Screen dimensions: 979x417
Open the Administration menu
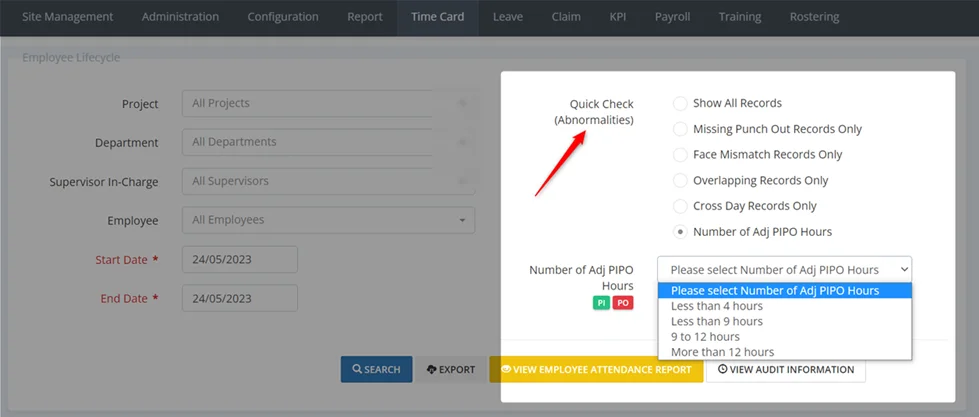pyautogui.click(x=180, y=17)
